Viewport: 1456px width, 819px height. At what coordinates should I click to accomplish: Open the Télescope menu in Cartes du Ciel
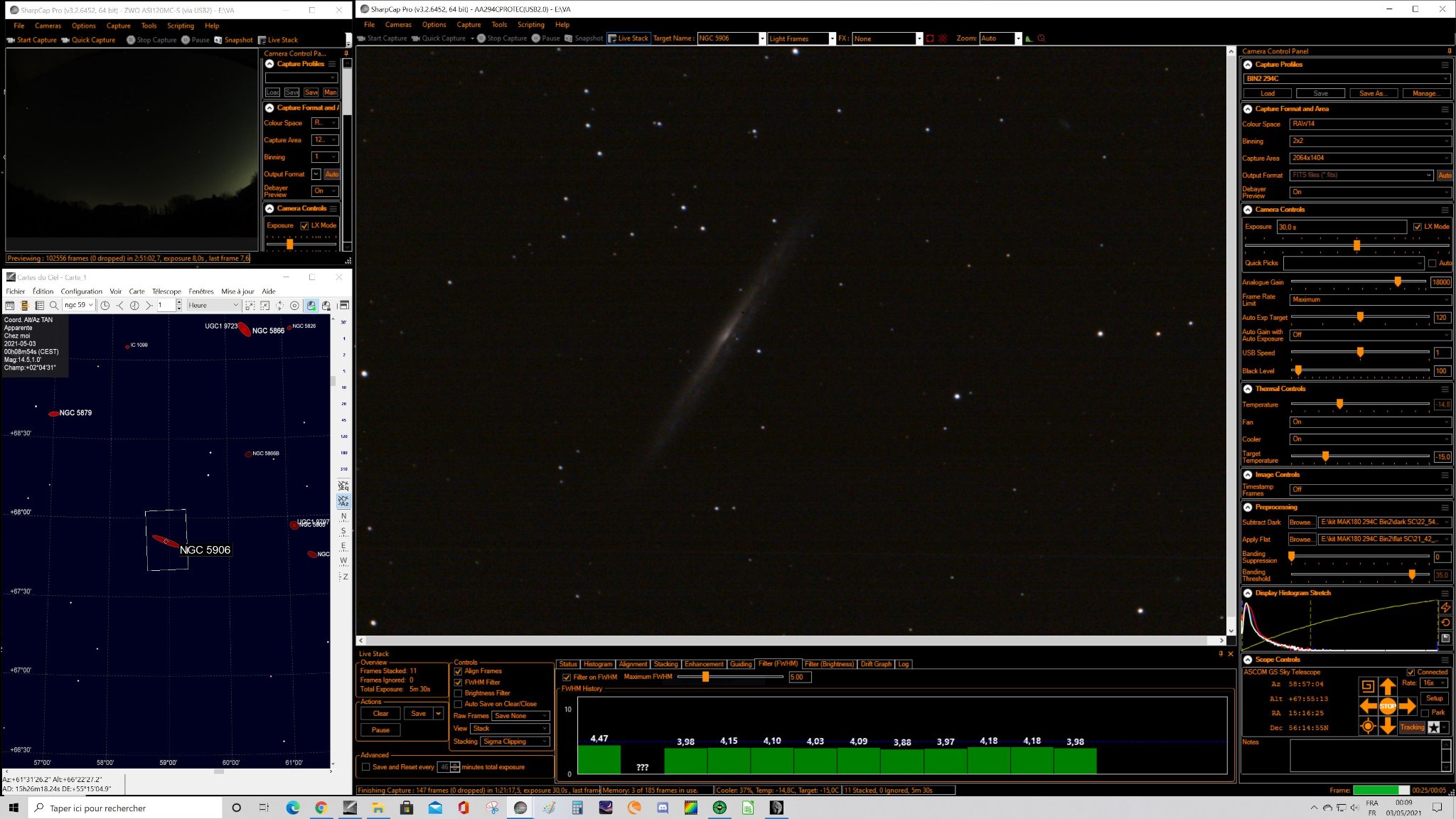click(x=166, y=291)
